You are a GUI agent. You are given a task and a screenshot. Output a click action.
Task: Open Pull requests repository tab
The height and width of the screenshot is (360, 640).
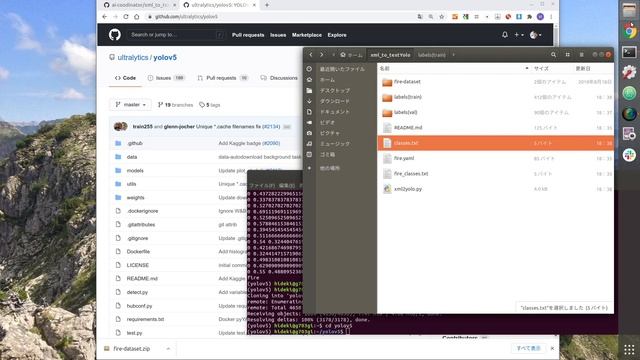[x=223, y=78]
